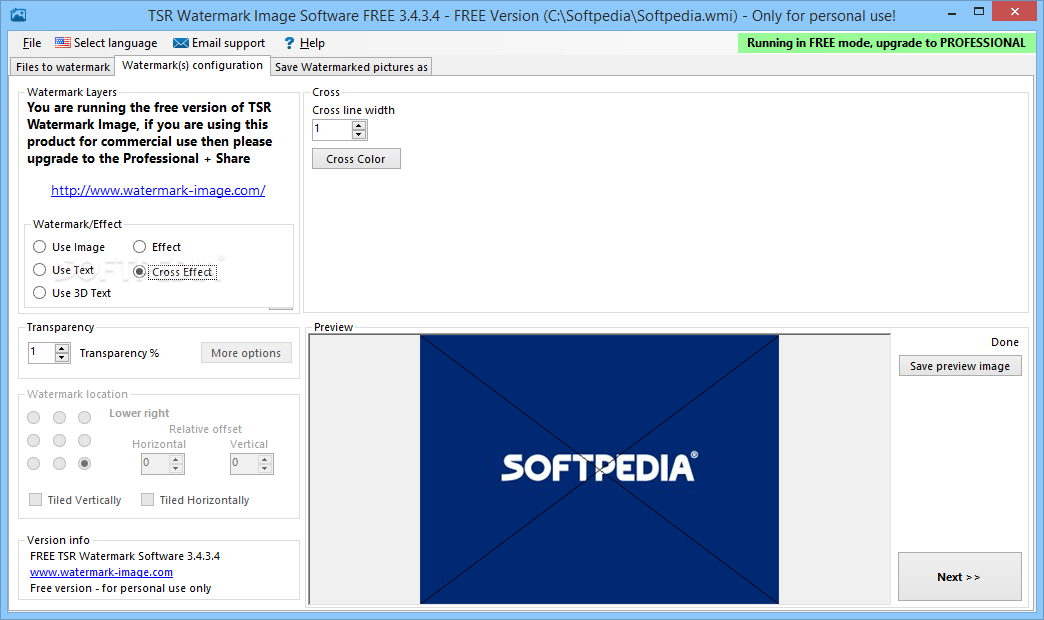Image resolution: width=1044 pixels, height=620 pixels.
Task: Click the Next >> button
Action: coord(959,577)
